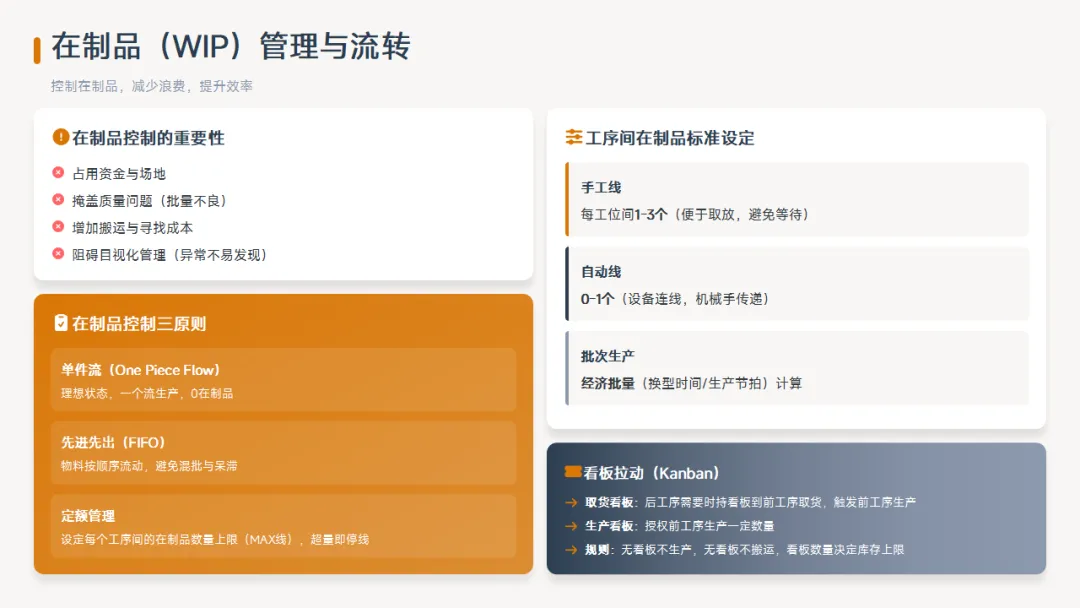
Task: Click the red X icon next to 掩盖质量问题
Action: pos(59,200)
